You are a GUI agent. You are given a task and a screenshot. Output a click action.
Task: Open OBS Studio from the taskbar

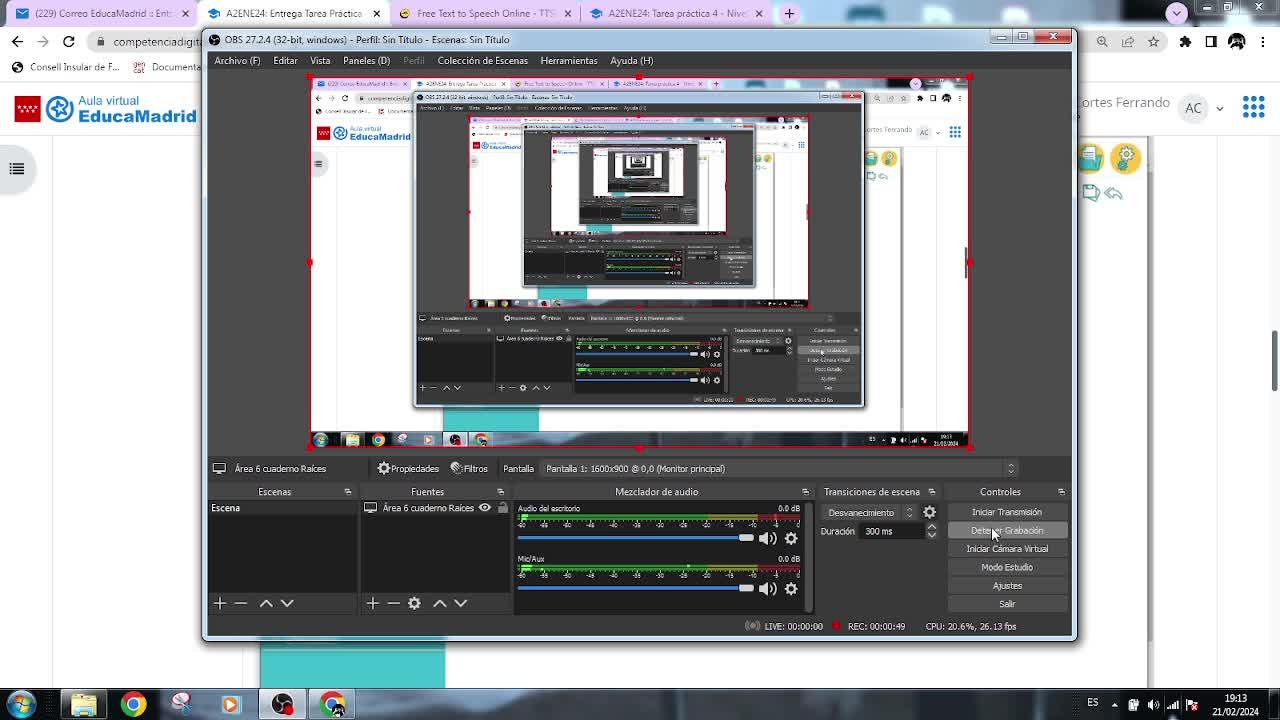point(282,704)
